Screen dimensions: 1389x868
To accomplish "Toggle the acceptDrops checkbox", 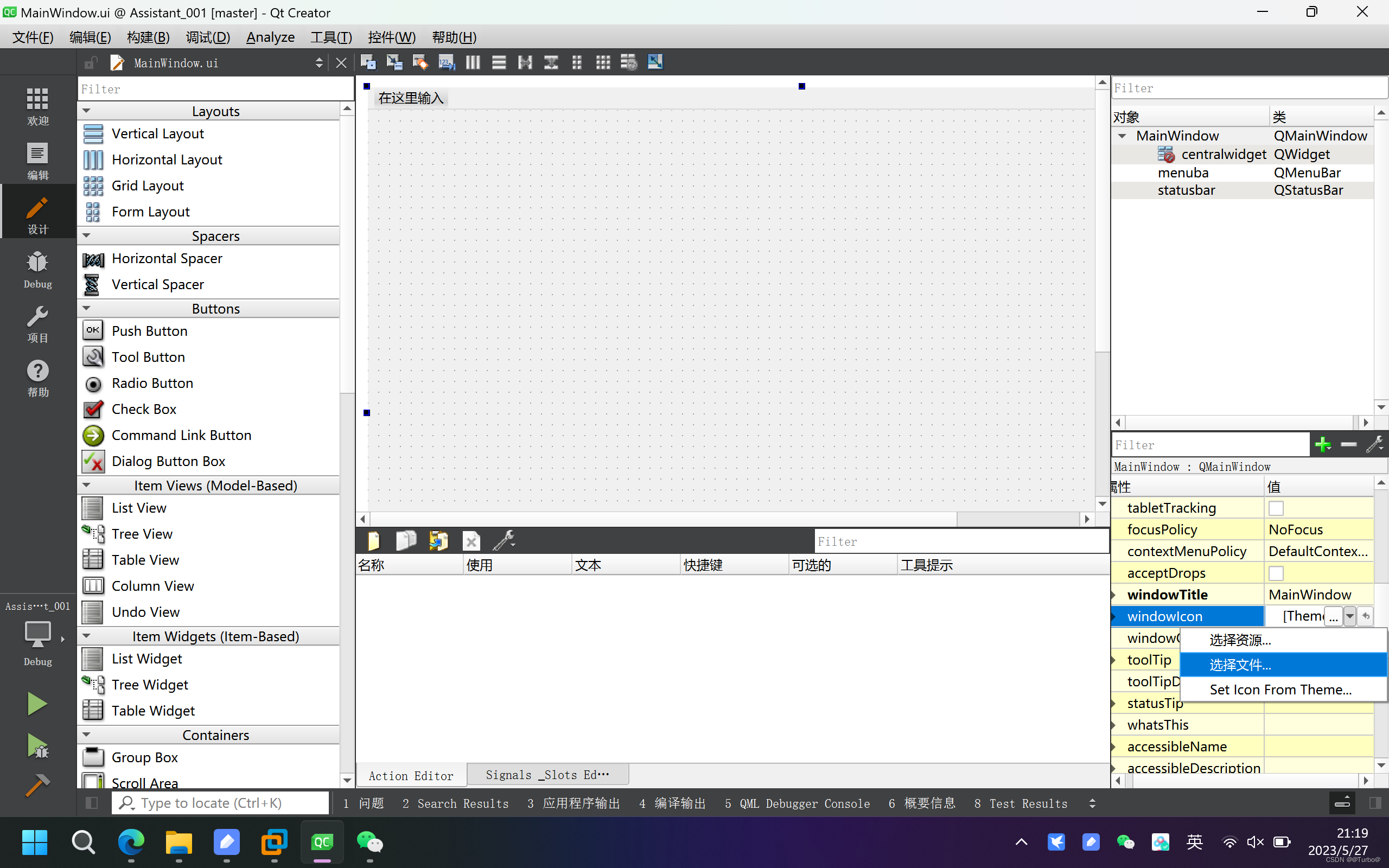I will coord(1276,573).
